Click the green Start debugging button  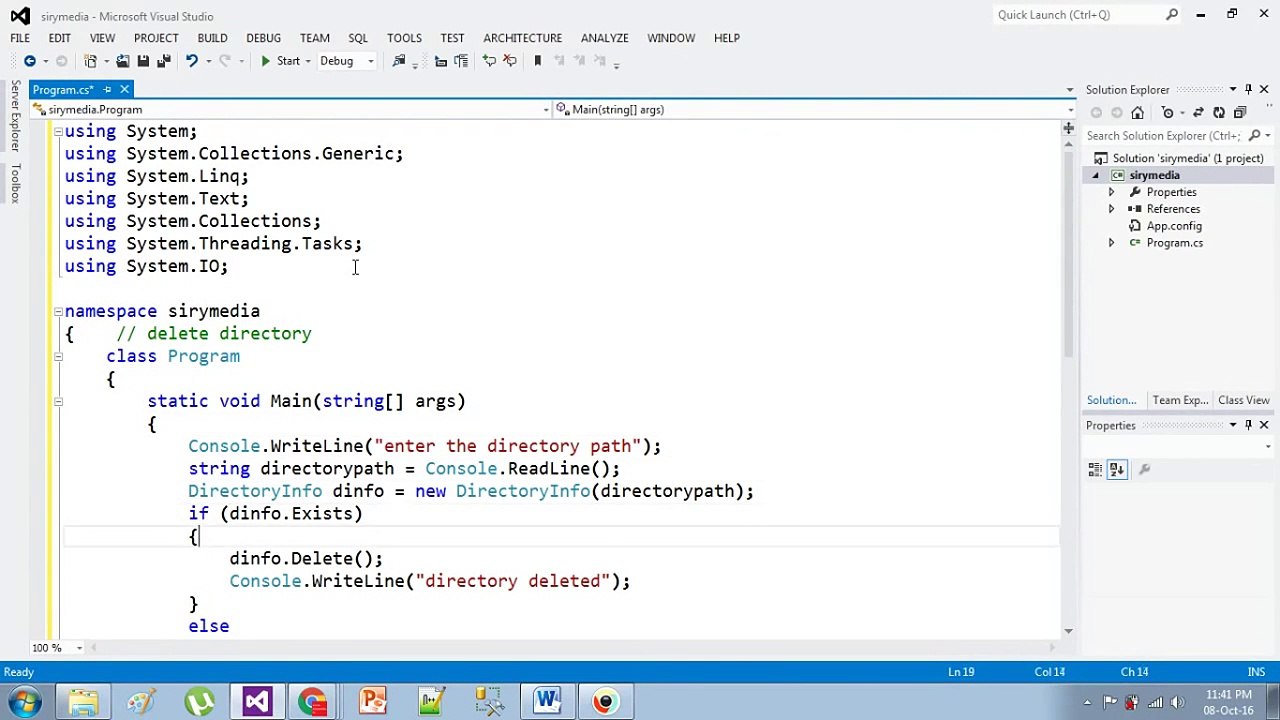click(280, 61)
